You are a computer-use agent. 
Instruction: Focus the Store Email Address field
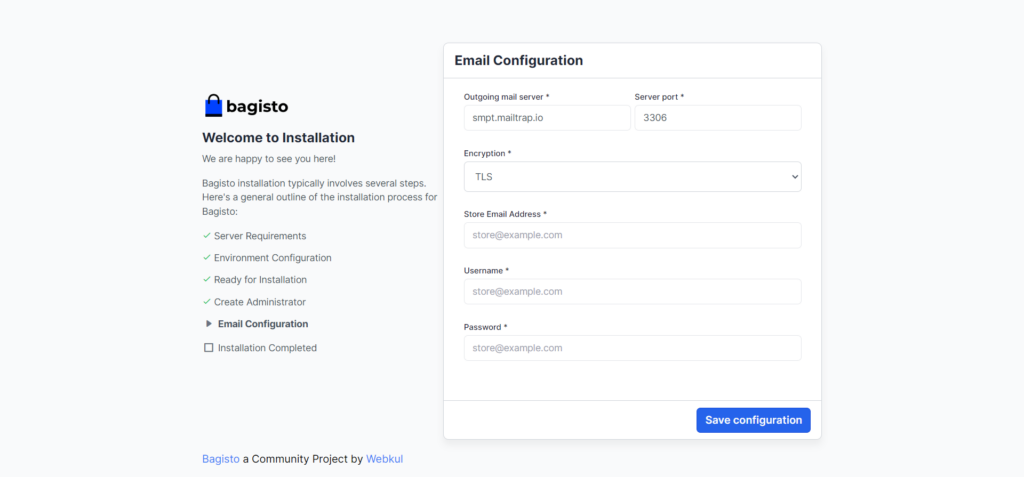632,235
